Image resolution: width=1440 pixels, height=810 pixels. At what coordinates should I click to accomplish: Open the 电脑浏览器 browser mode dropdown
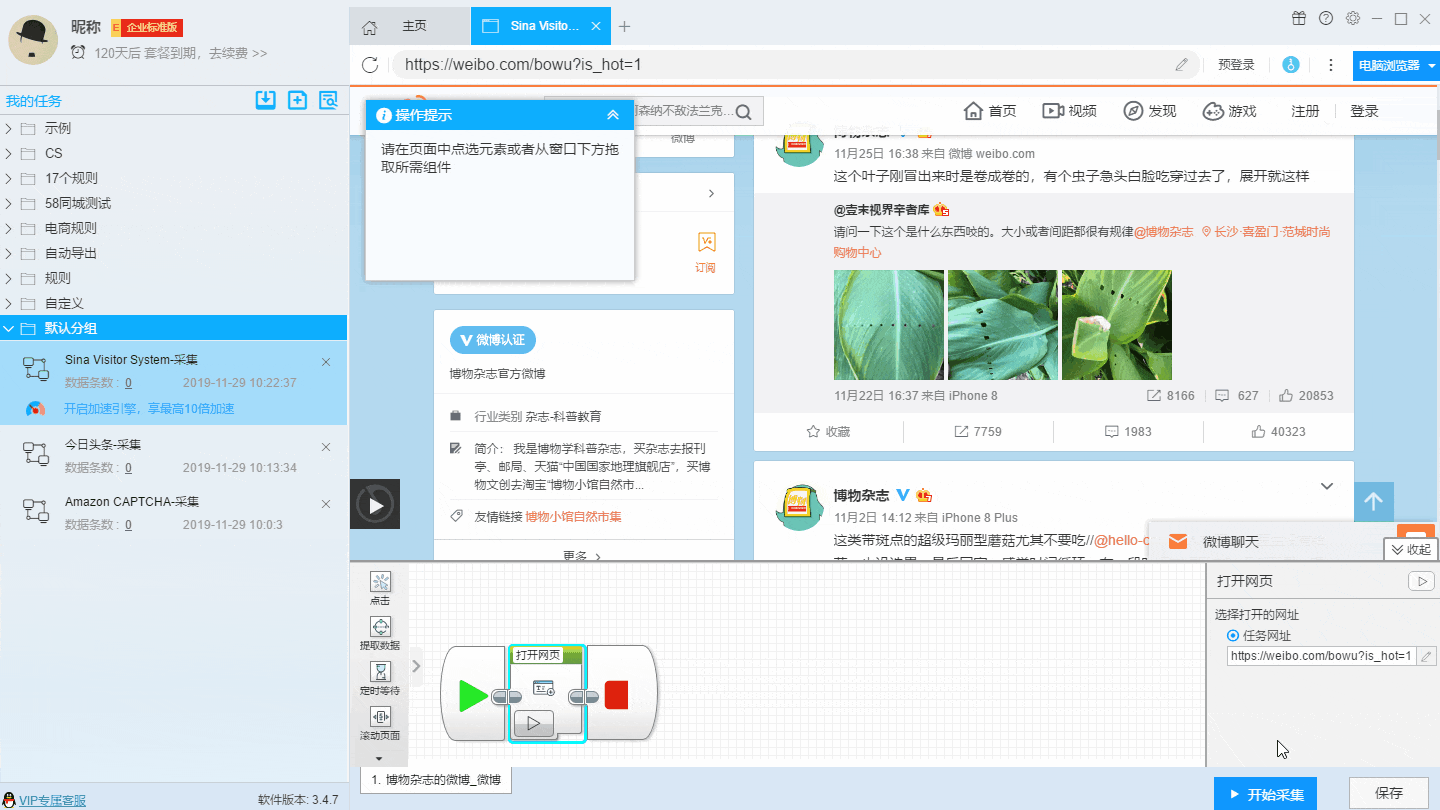pyautogui.click(x=1396, y=65)
